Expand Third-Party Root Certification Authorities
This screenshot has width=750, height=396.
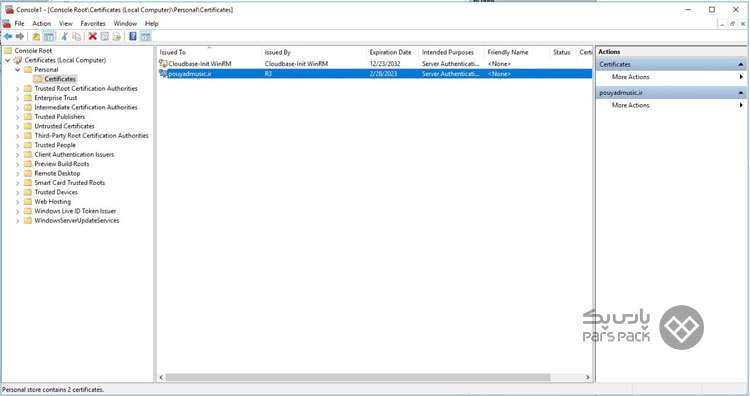click(x=18, y=136)
